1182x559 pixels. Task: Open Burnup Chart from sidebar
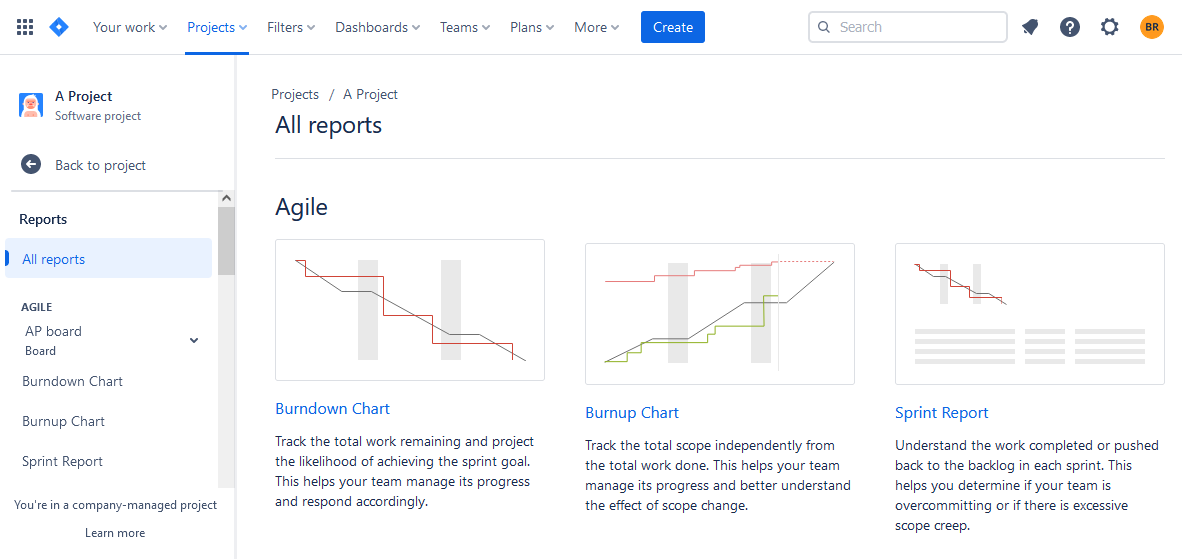tap(63, 421)
